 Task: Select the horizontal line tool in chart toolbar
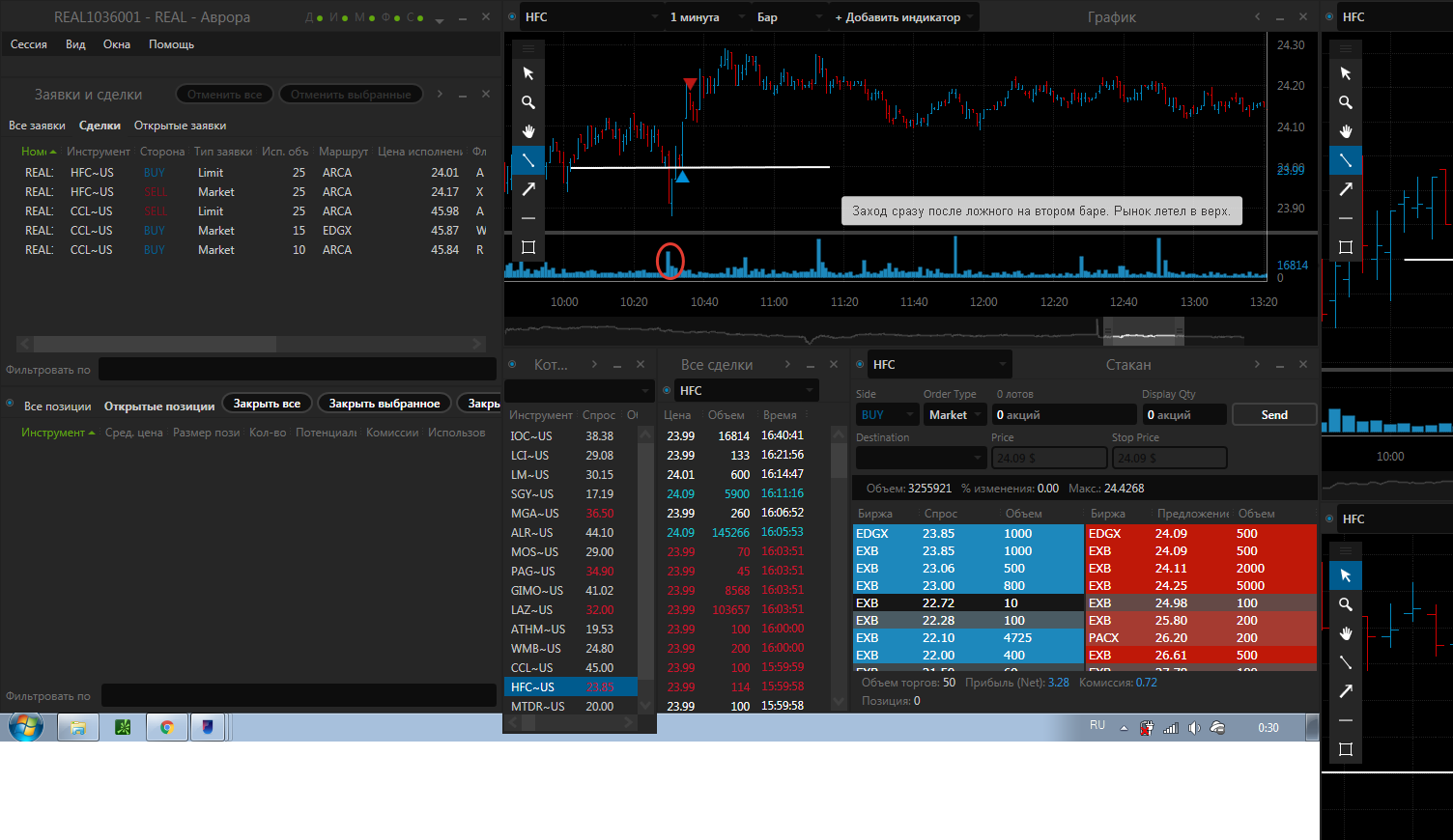pos(527,218)
